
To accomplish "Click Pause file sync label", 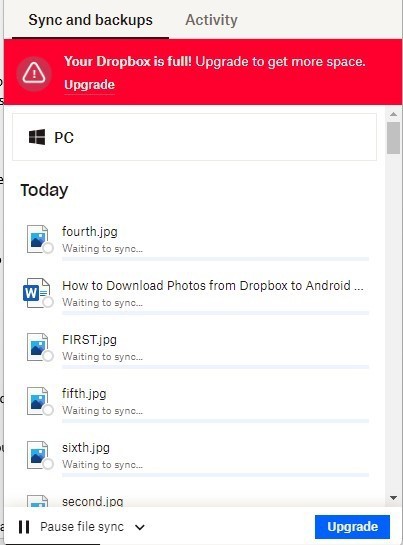I will click(x=82, y=527).
